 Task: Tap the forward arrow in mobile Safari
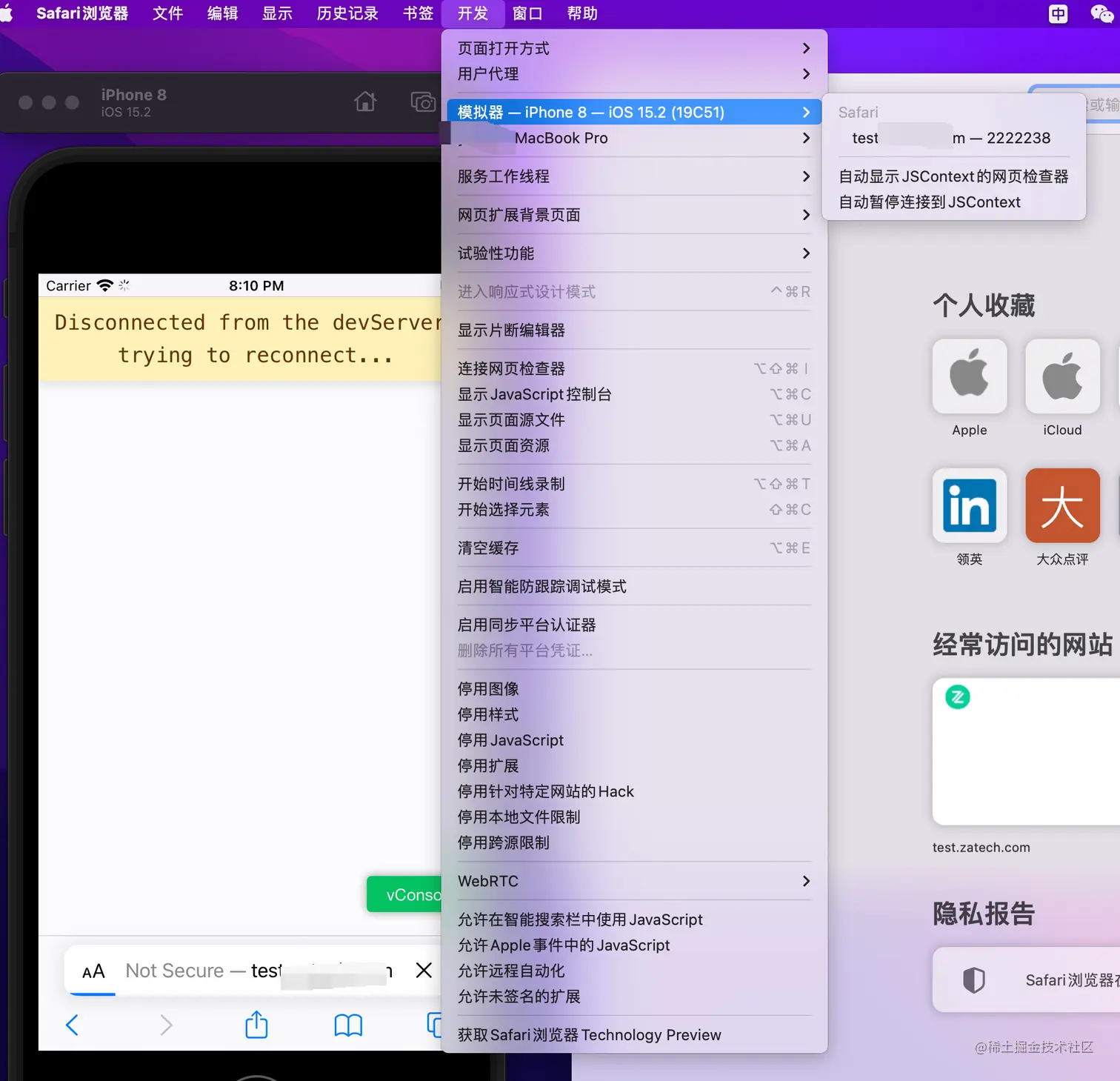[166, 1025]
